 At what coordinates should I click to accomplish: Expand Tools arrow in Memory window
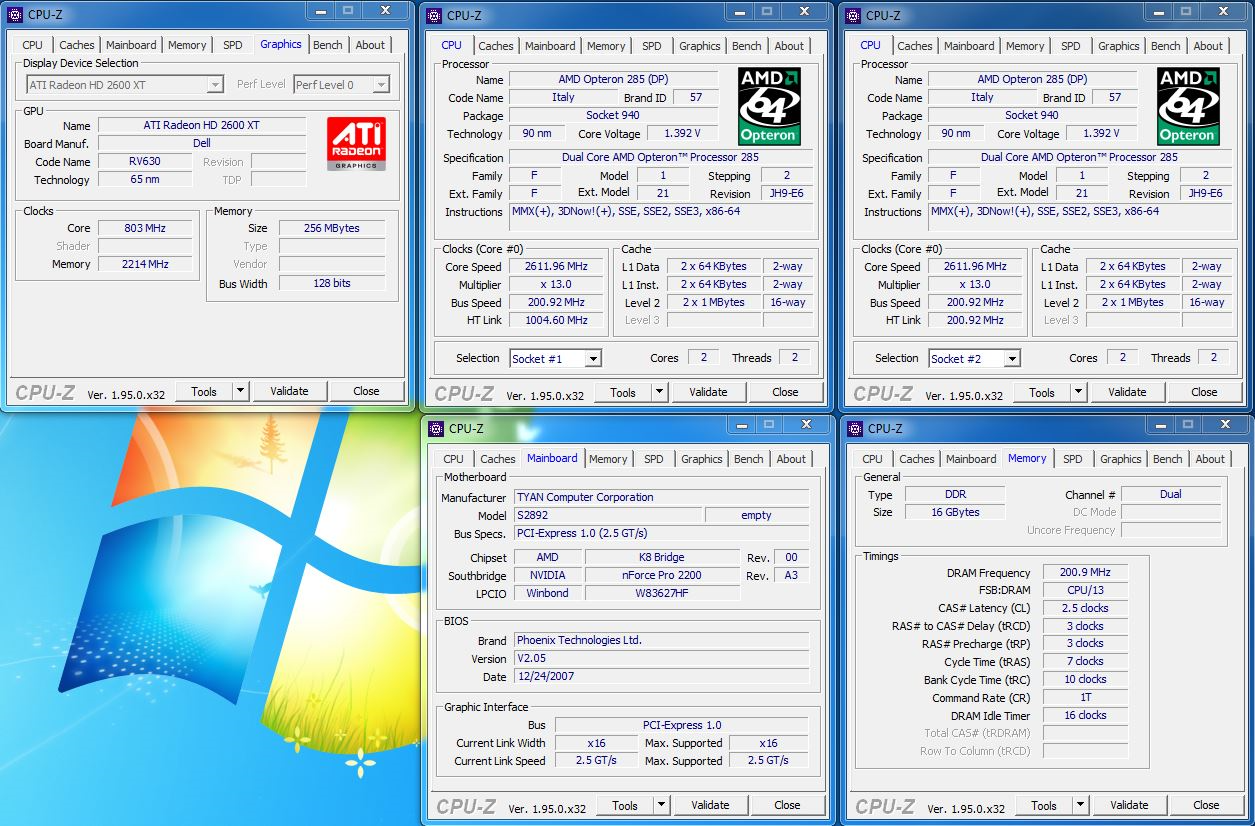tap(1080, 805)
